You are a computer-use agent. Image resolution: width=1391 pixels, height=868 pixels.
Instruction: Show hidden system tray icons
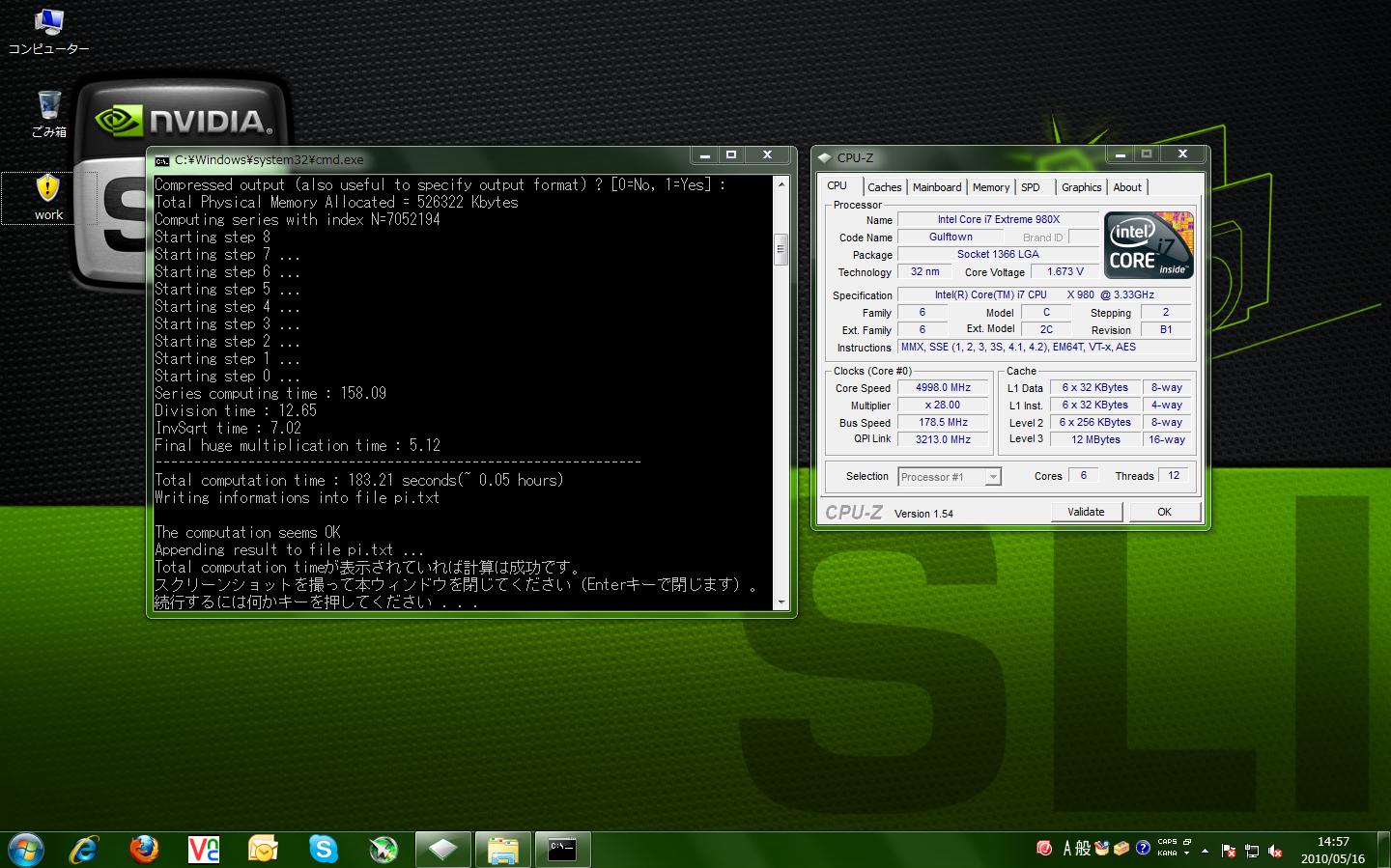pos(1205,851)
